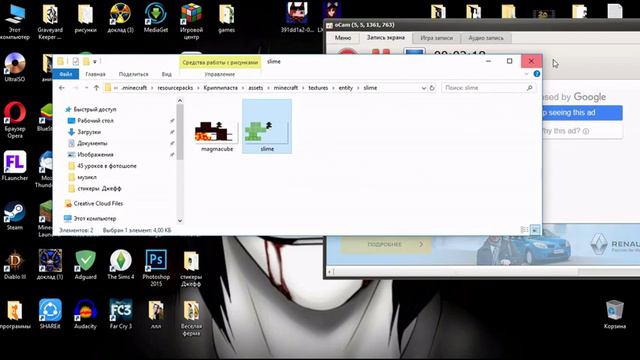The width and height of the screenshot is (640, 360).
Task: Switch to the Главная ribbon tab
Action: (x=96, y=74)
